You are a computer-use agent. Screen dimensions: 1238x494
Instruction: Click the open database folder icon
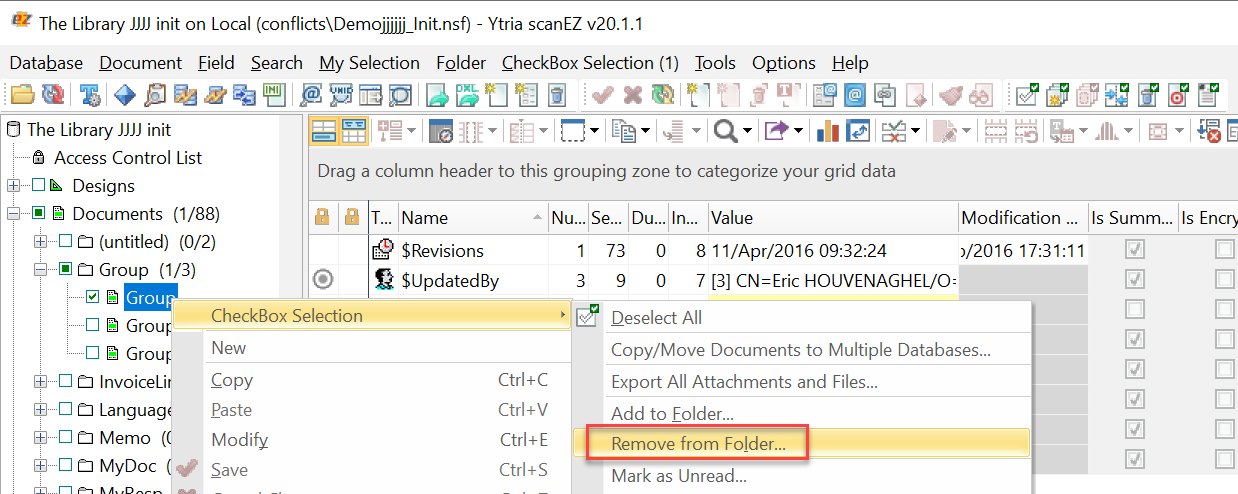click(22, 96)
